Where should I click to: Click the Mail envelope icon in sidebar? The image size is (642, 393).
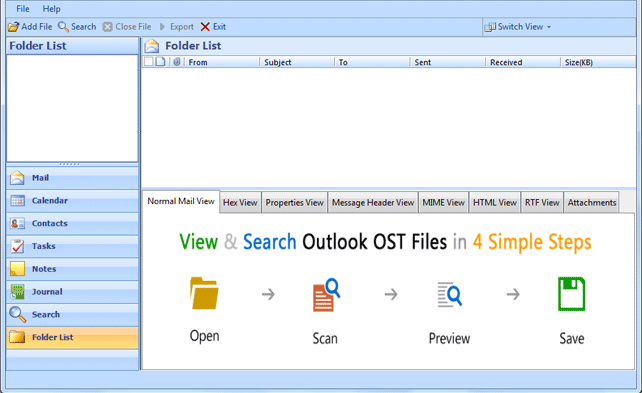tap(17, 178)
